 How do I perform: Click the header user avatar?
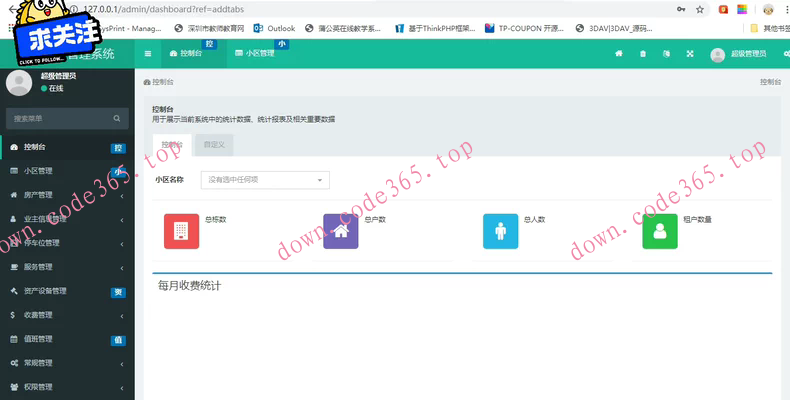[x=717, y=54]
